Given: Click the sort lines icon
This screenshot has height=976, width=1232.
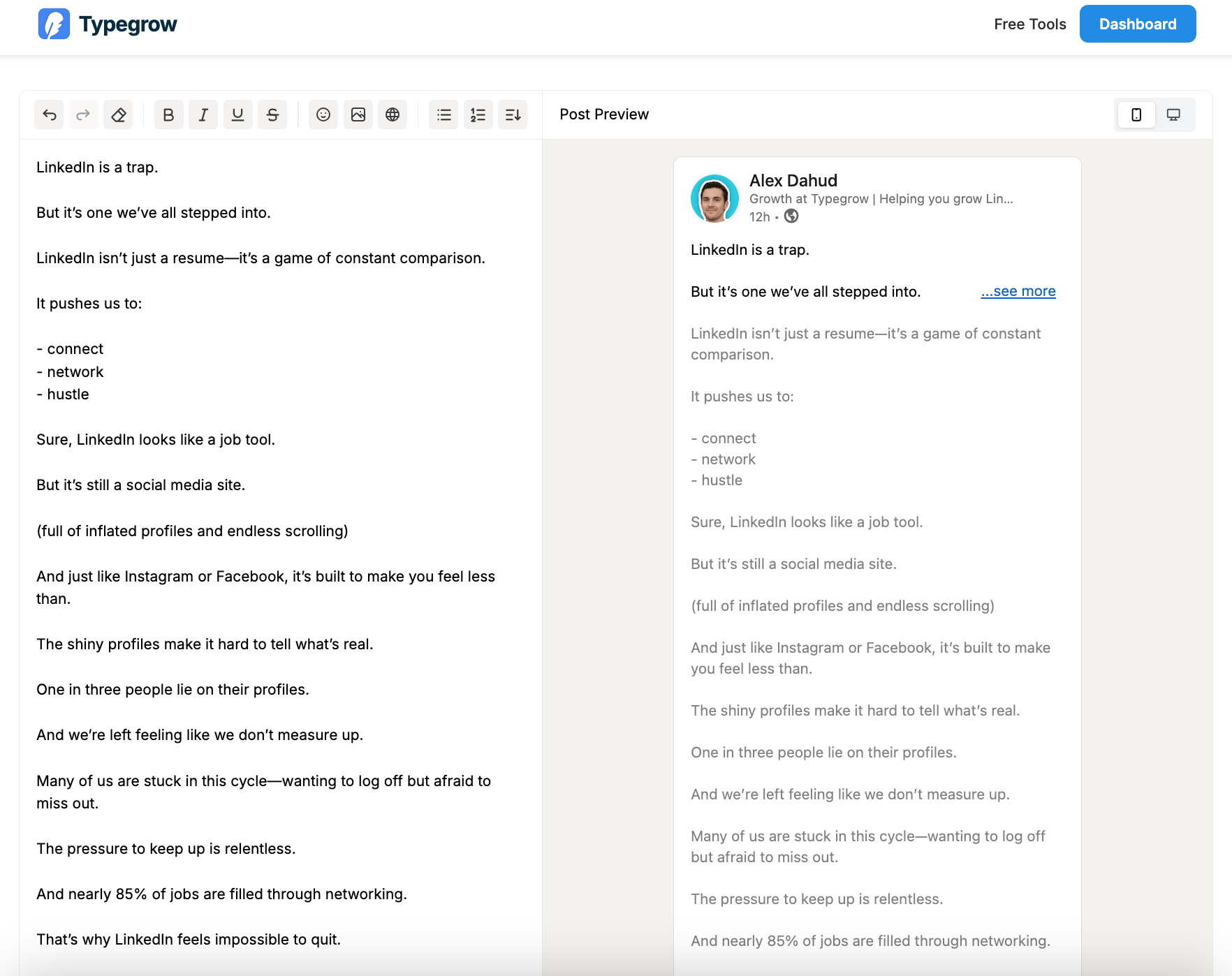Looking at the screenshot, I should pyautogui.click(x=513, y=114).
